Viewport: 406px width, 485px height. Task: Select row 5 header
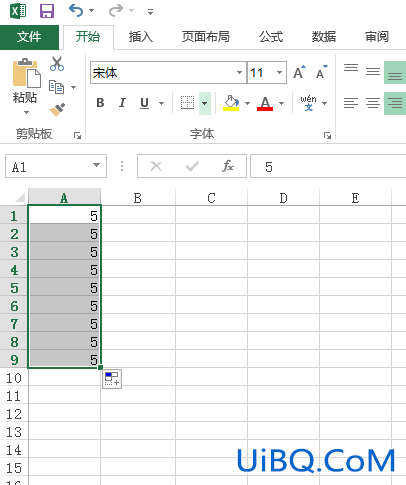tap(14, 288)
